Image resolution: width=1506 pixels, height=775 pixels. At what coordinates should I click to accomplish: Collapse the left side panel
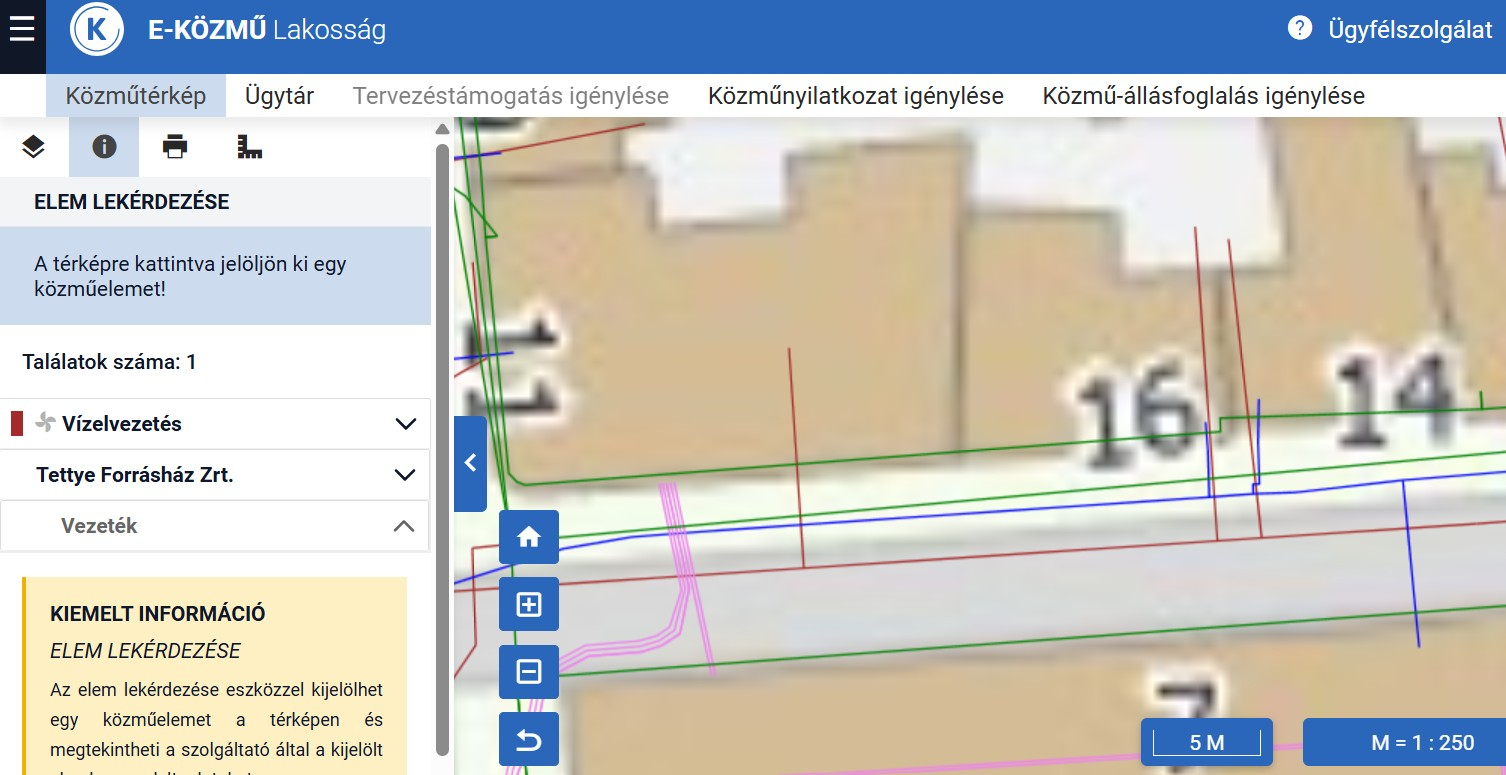470,463
